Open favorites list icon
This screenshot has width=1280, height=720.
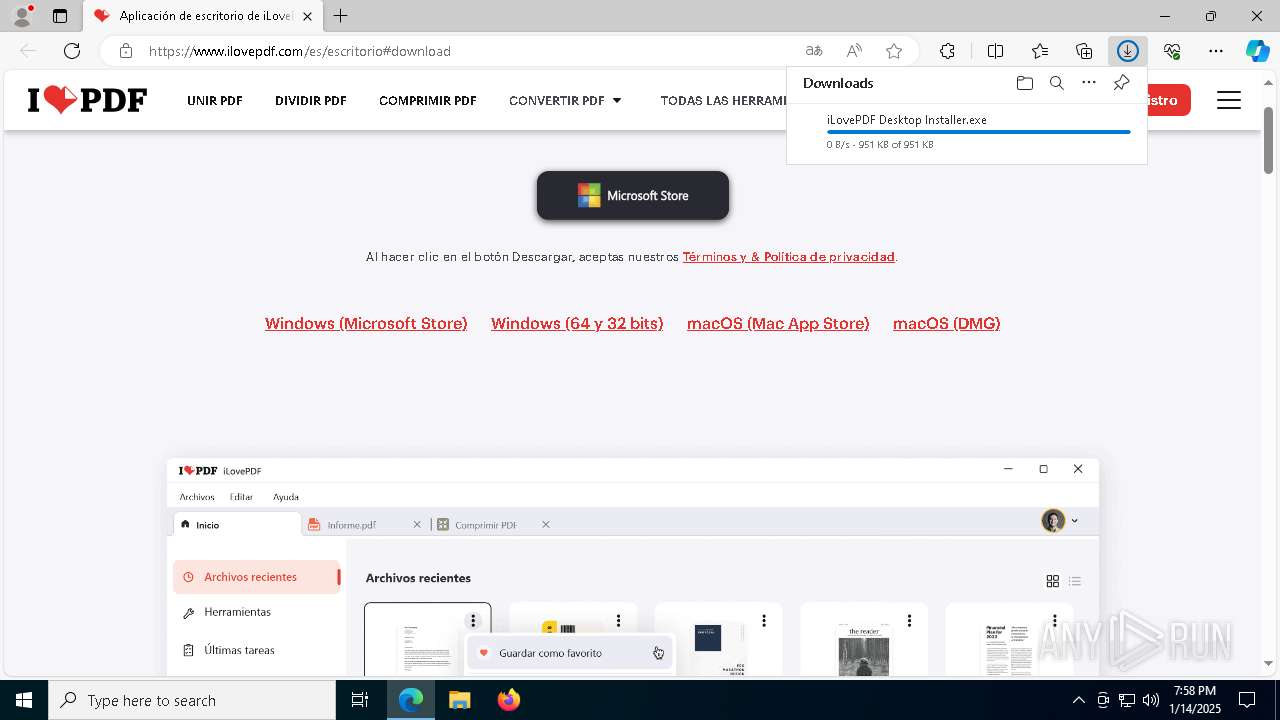(x=1040, y=51)
